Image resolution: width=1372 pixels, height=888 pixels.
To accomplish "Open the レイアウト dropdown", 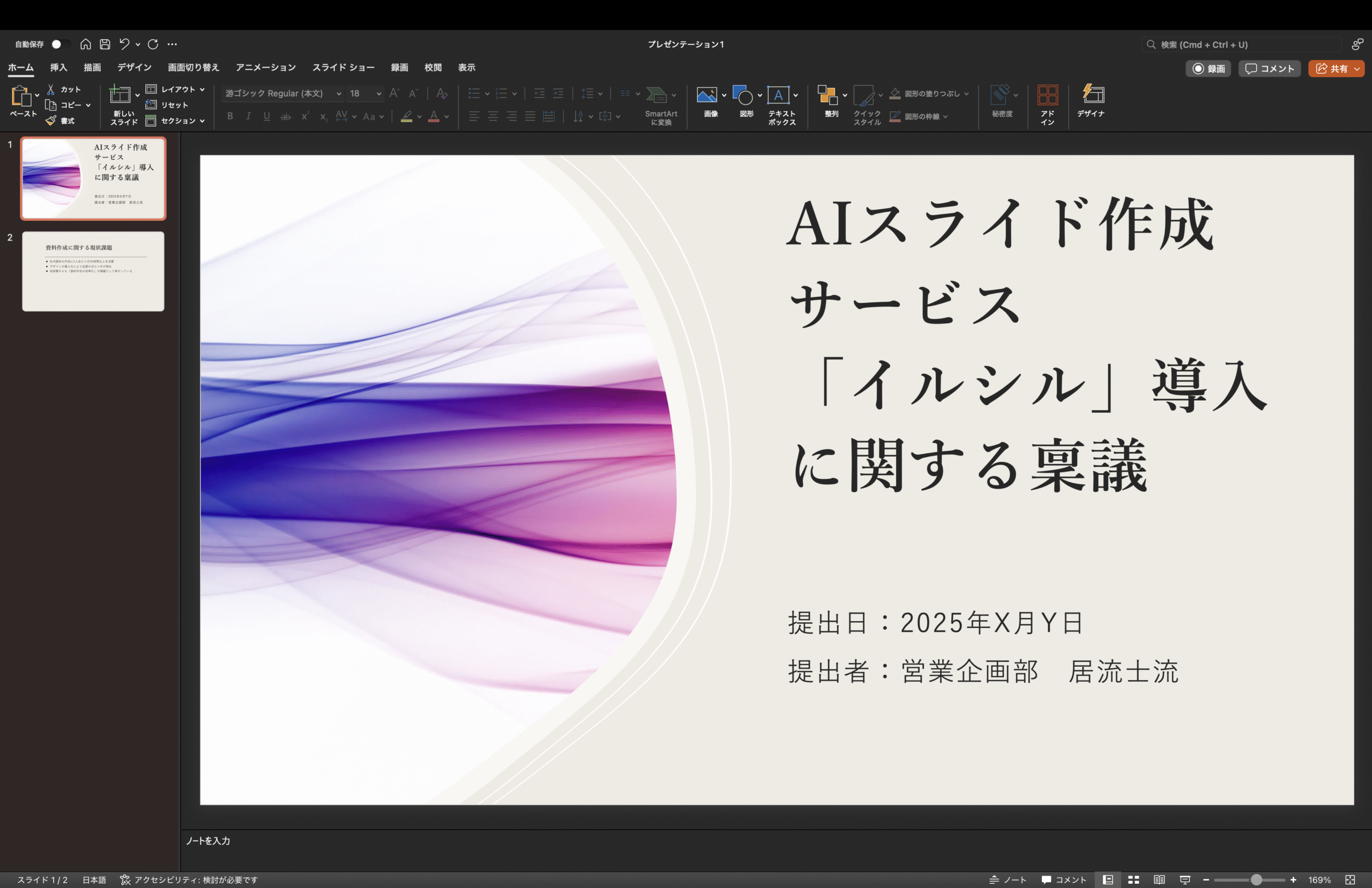I will coord(175,89).
